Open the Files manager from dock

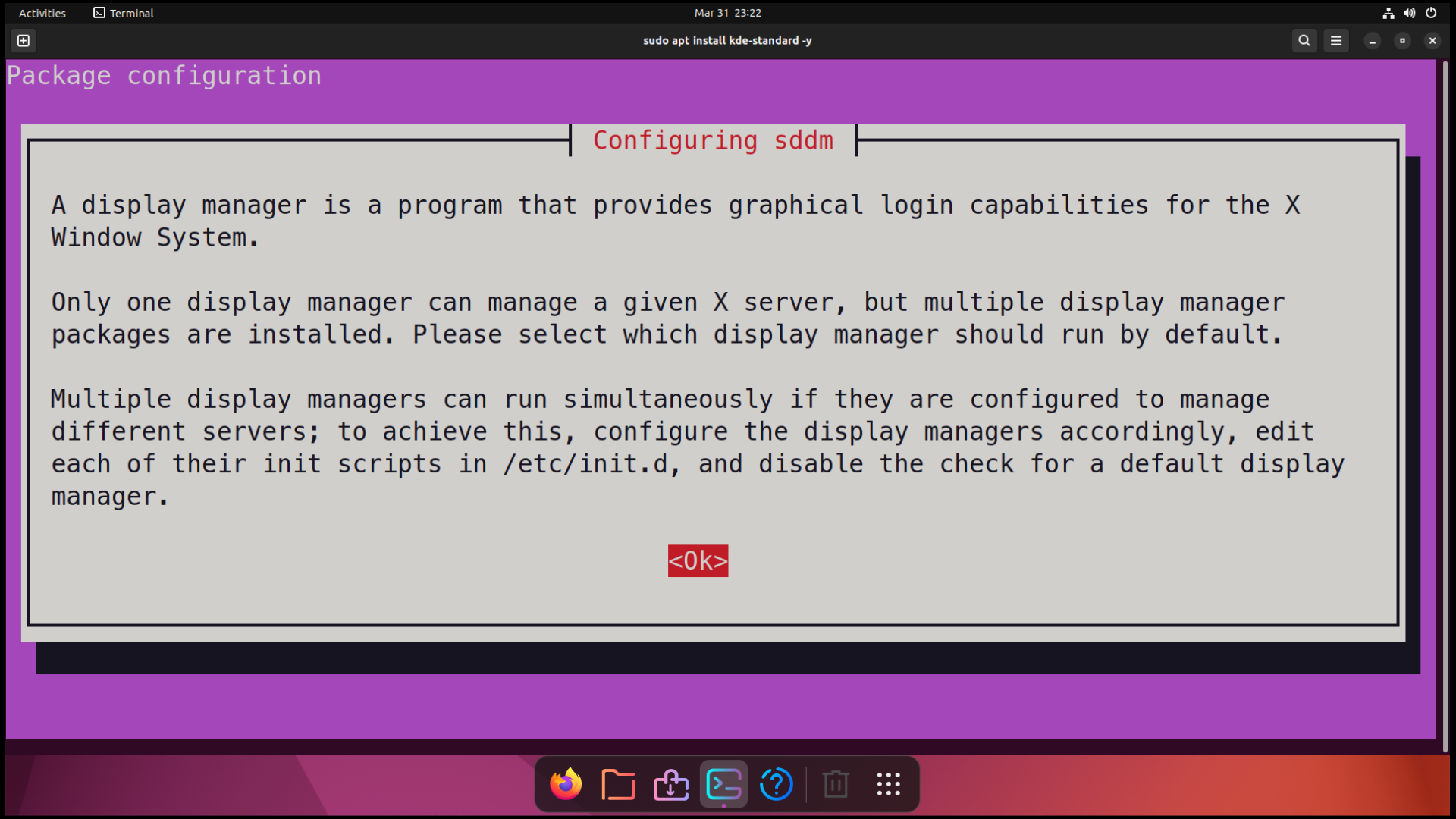click(x=618, y=784)
